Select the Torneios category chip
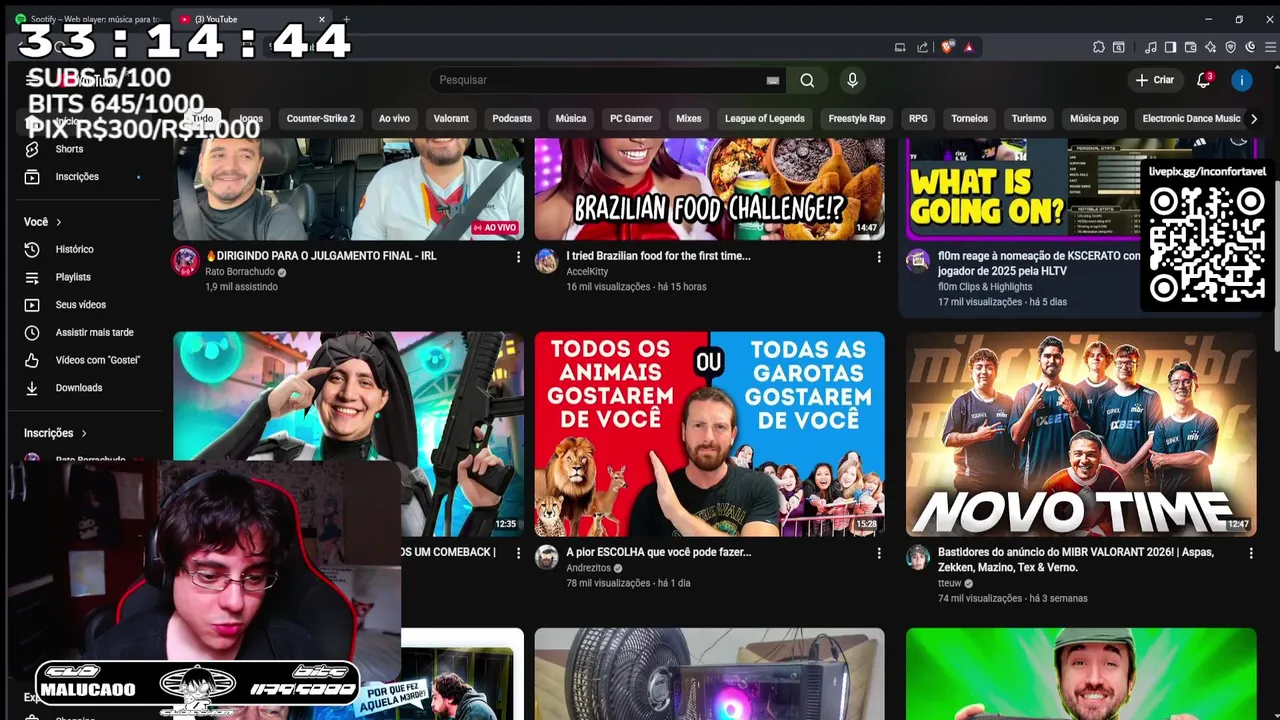This screenshot has width=1280, height=720. (969, 118)
